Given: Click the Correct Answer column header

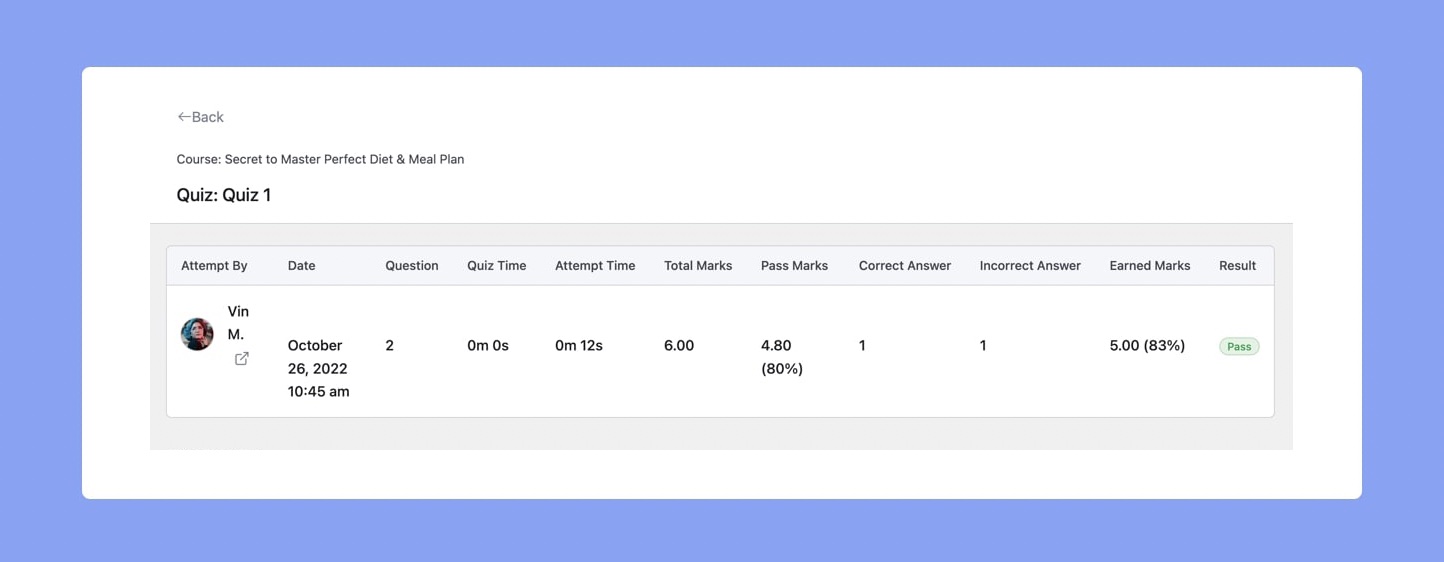Looking at the screenshot, I should 905,266.
